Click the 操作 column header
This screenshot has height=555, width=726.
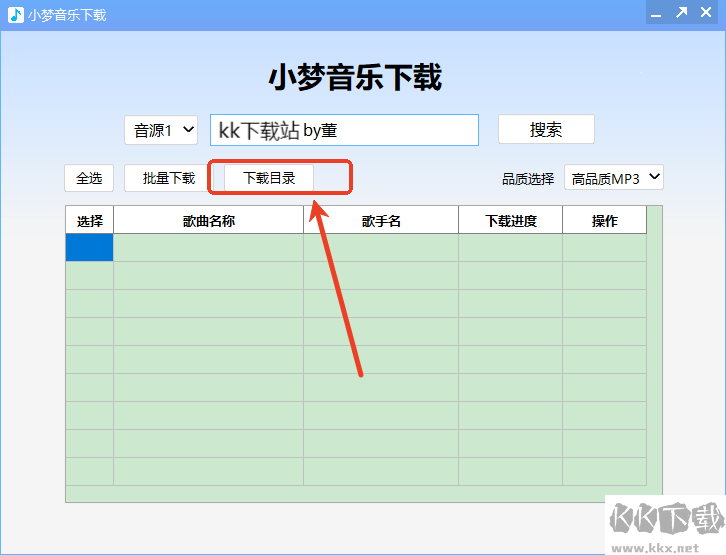[604, 220]
